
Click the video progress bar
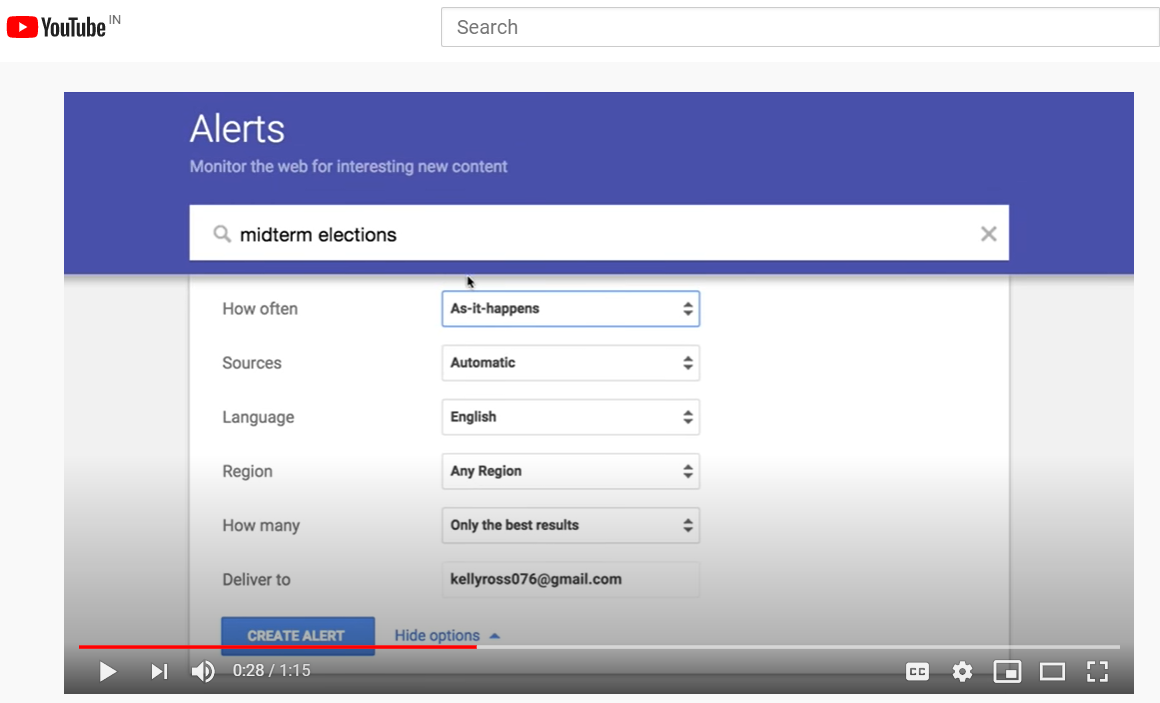click(700, 647)
